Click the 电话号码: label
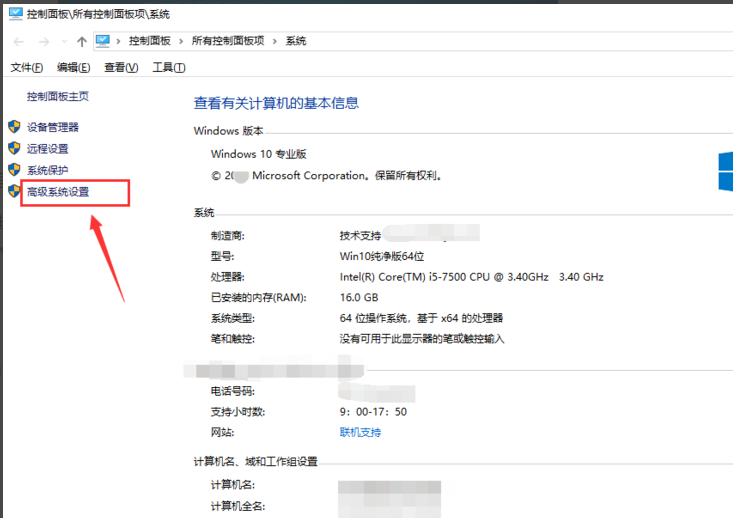 [233, 391]
